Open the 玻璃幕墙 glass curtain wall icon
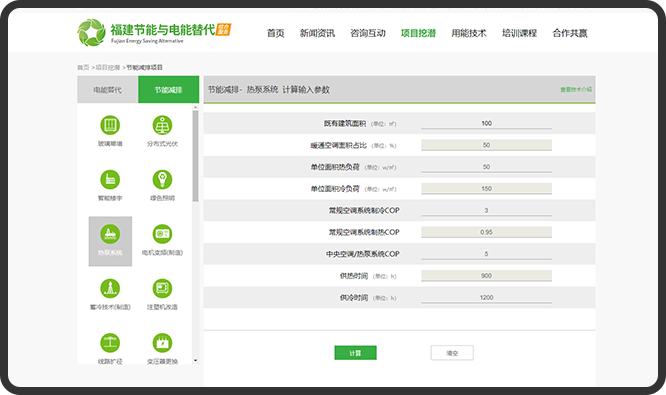 click(x=110, y=125)
